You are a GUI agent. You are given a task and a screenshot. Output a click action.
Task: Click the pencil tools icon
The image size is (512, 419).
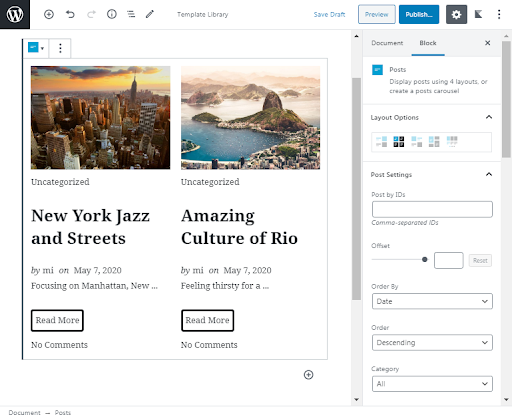[x=150, y=14]
